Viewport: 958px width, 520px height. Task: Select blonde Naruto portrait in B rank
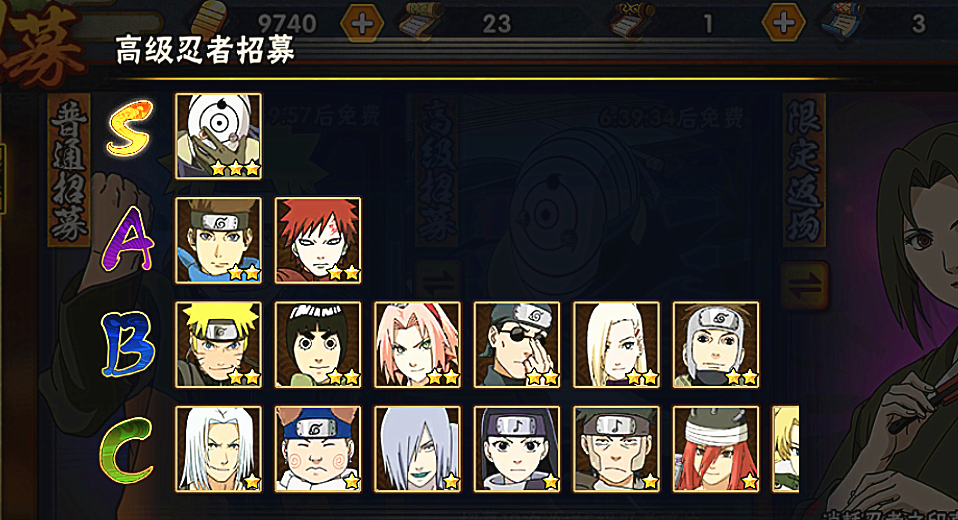(218, 345)
